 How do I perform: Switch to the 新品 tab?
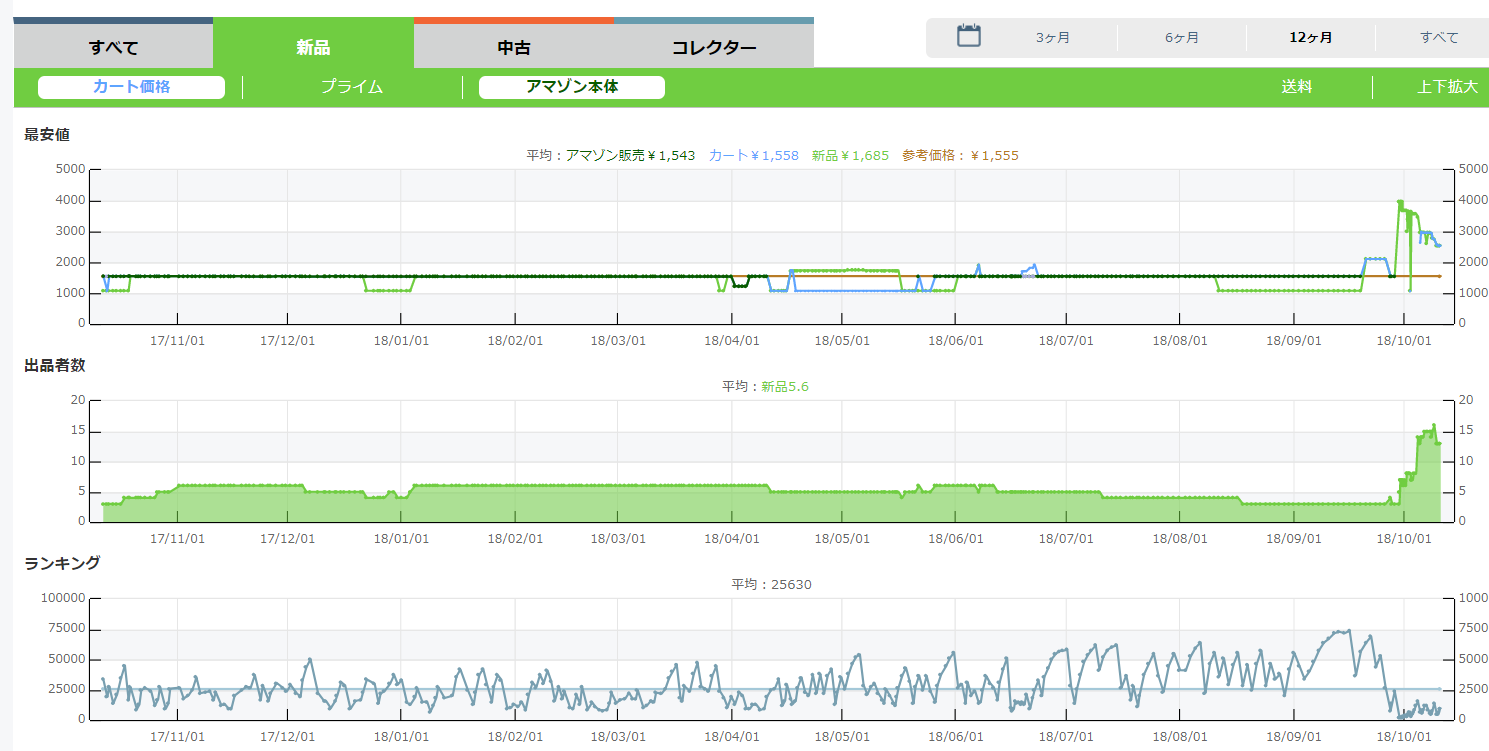[x=313, y=46]
